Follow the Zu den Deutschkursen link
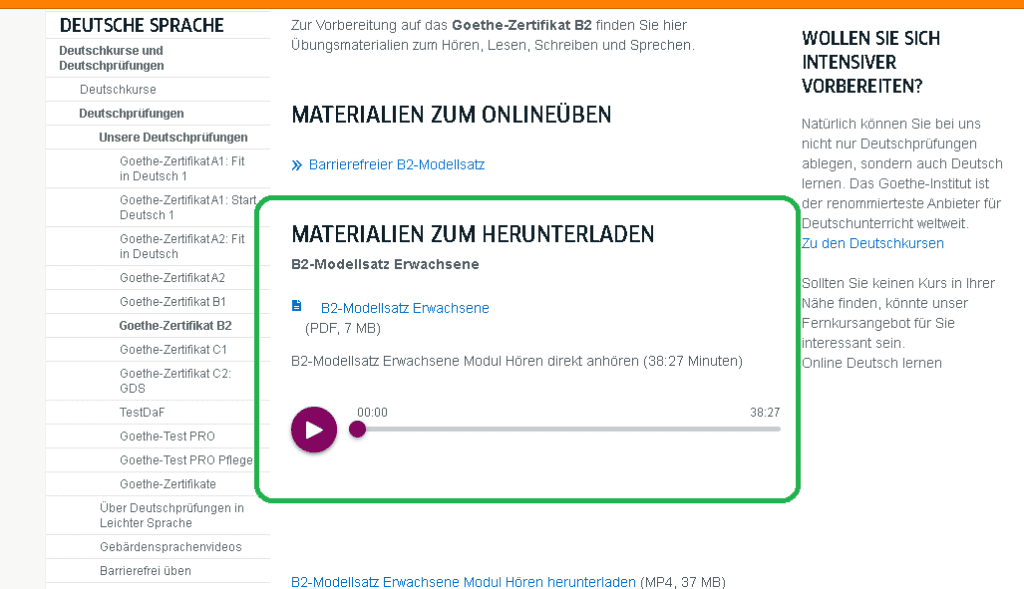The width and height of the screenshot is (1024, 589). point(872,243)
